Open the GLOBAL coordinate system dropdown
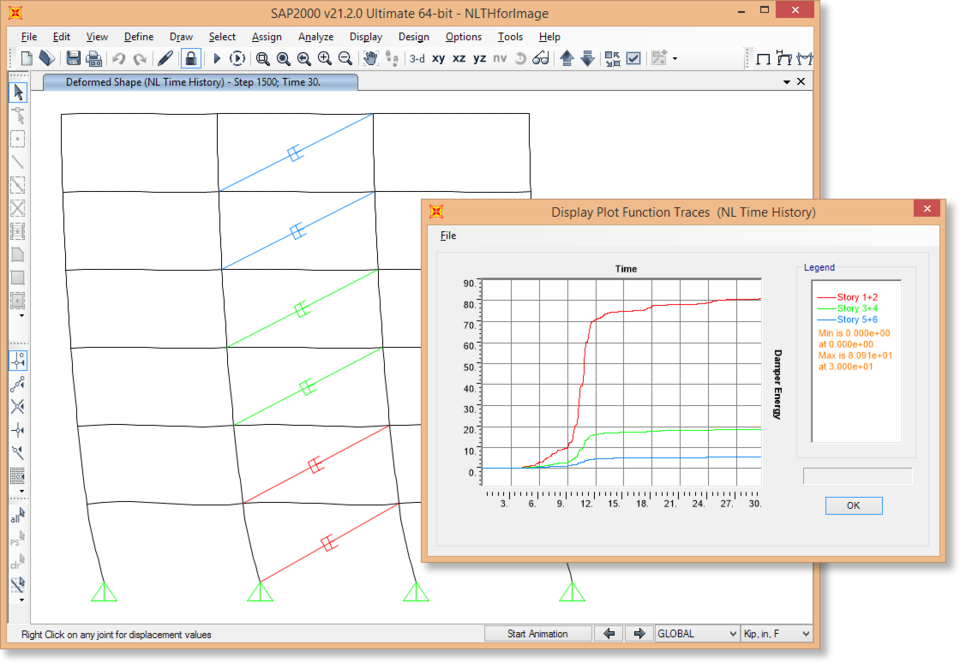Screen dimensions: 960x663 click(697, 634)
